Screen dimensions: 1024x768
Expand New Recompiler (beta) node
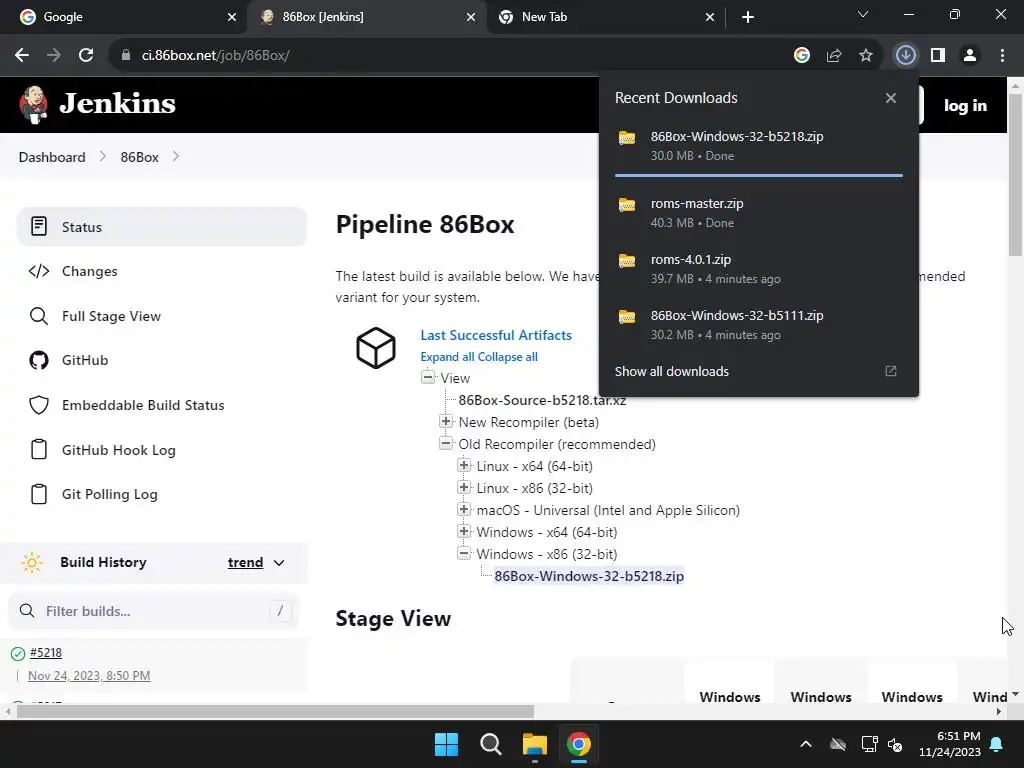446,421
